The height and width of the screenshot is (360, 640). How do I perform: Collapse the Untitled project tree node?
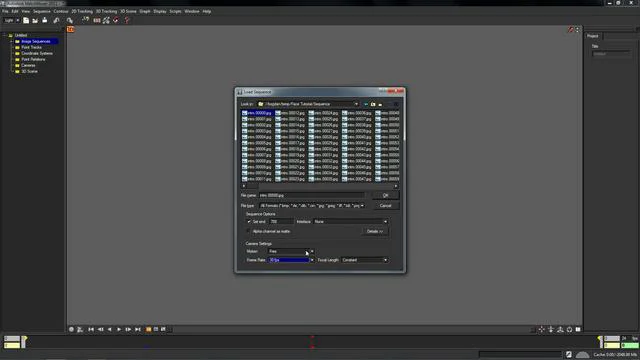(5, 36)
